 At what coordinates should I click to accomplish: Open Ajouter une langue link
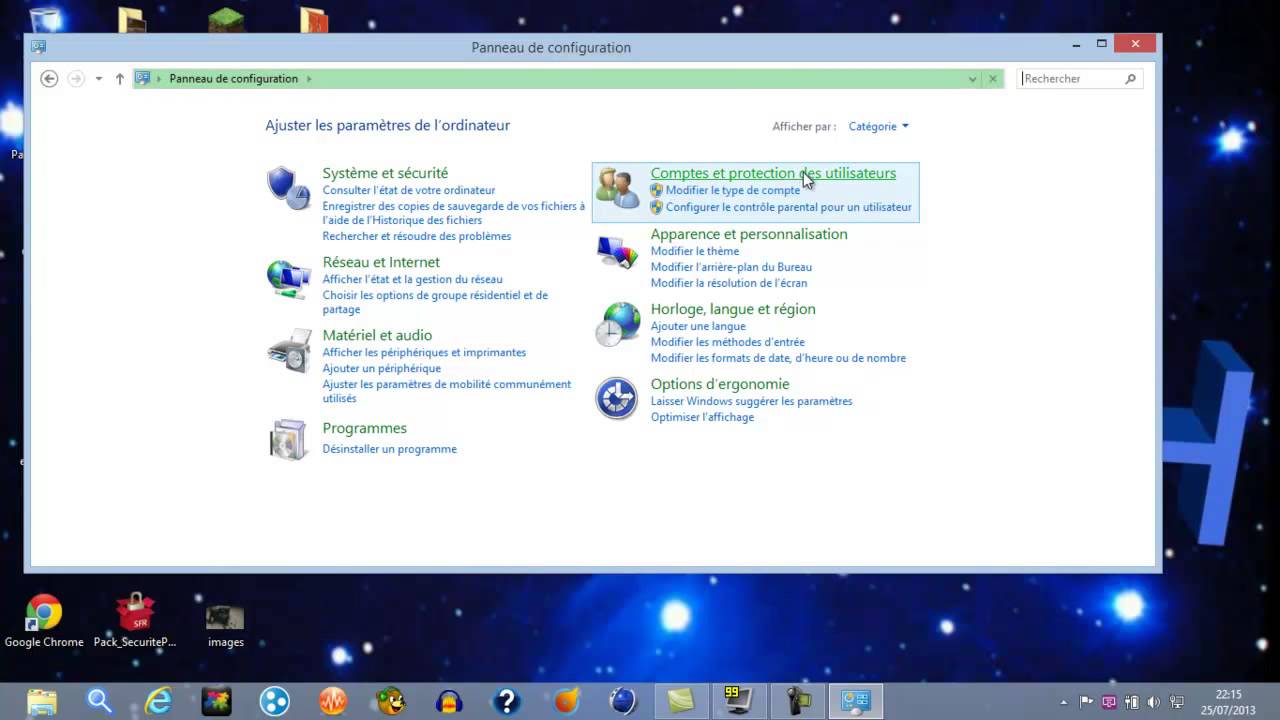click(x=698, y=326)
